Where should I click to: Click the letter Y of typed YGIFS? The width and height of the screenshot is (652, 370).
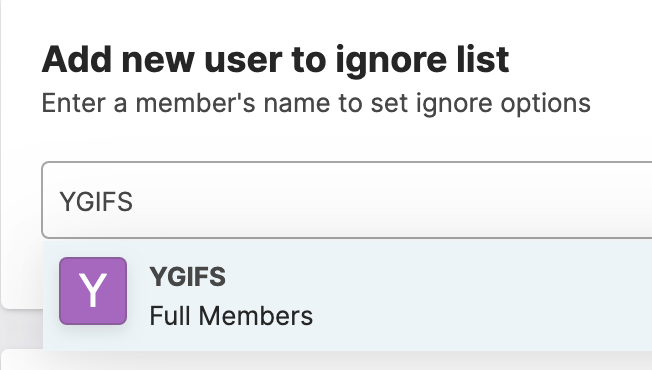pos(67,202)
